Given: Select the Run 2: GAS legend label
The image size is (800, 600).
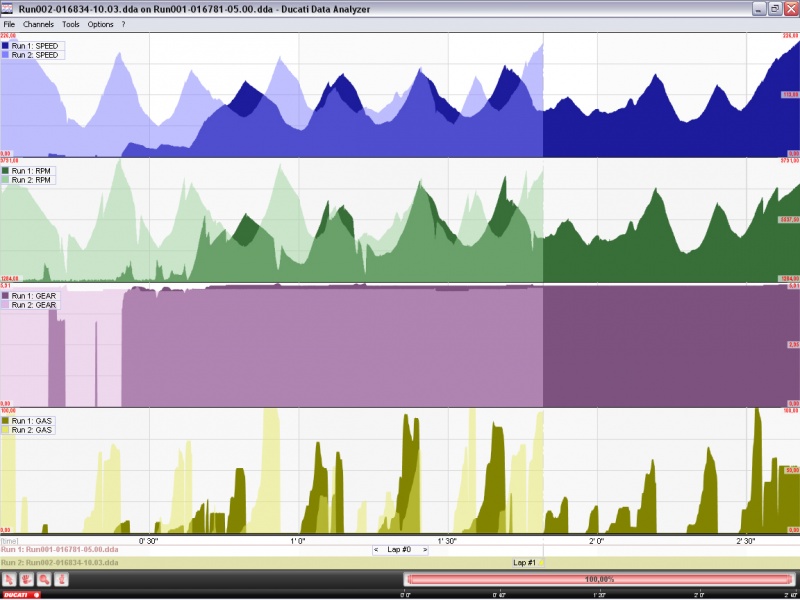Looking at the screenshot, I should [31, 430].
